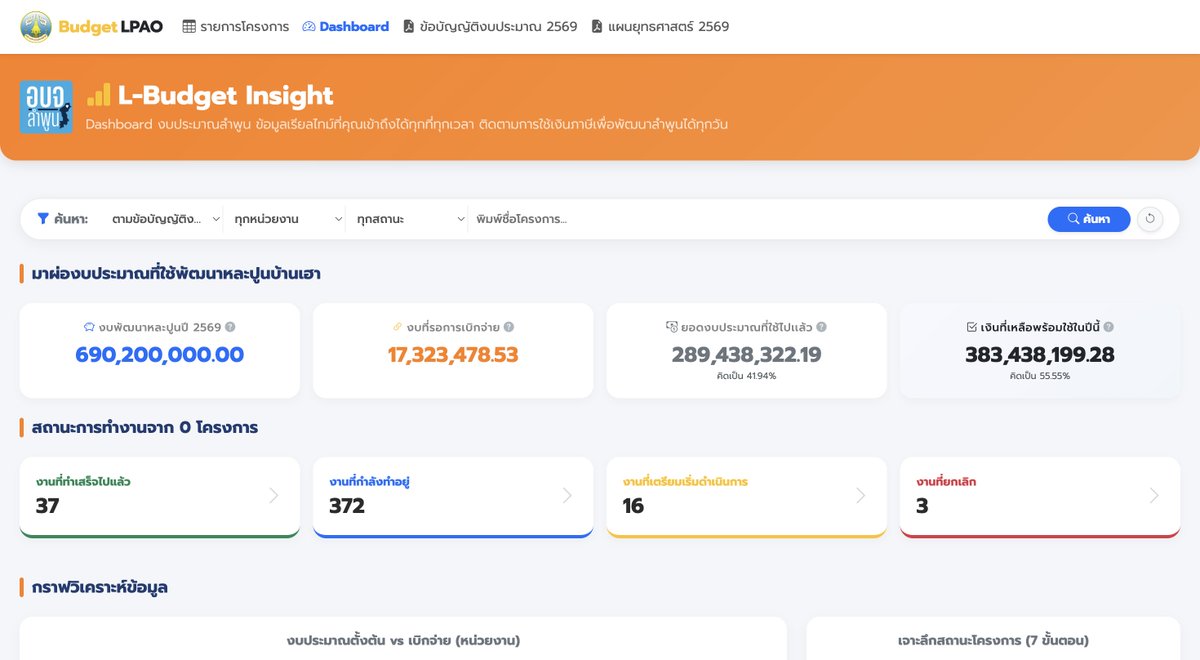This screenshot has height=660, width=1200.
Task: Click the link icon on งบที่รอการเบิกจ่าย card
Action: (397, 327)
